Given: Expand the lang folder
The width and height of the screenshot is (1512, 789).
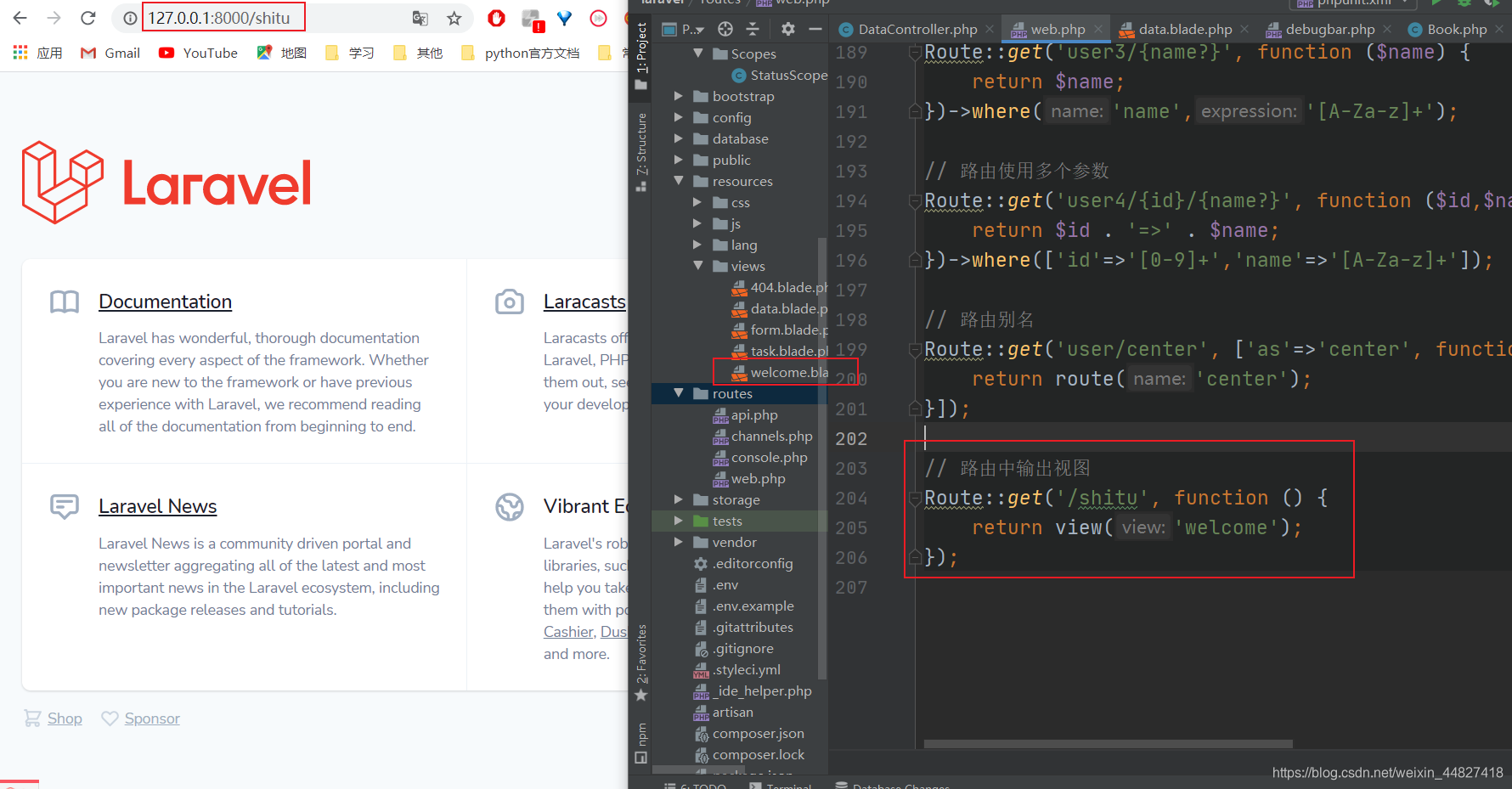Looking at the screenshot, I should click(697, 245).
